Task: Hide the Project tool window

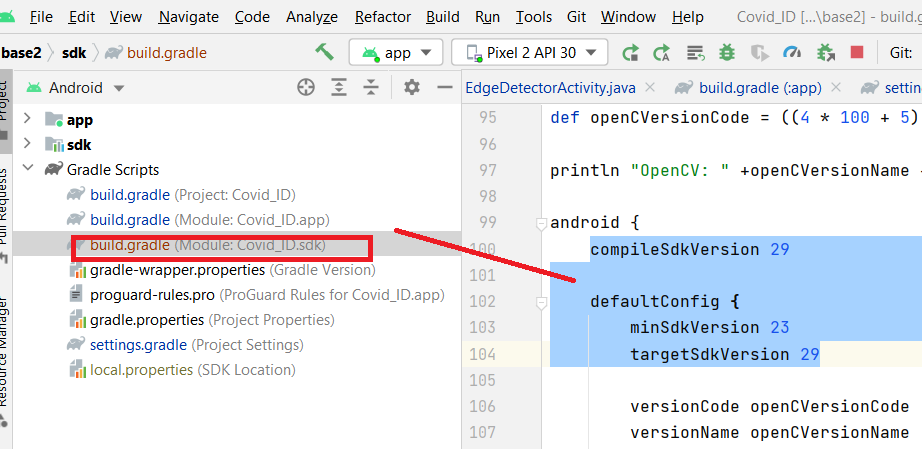Action: pos(445,88)
